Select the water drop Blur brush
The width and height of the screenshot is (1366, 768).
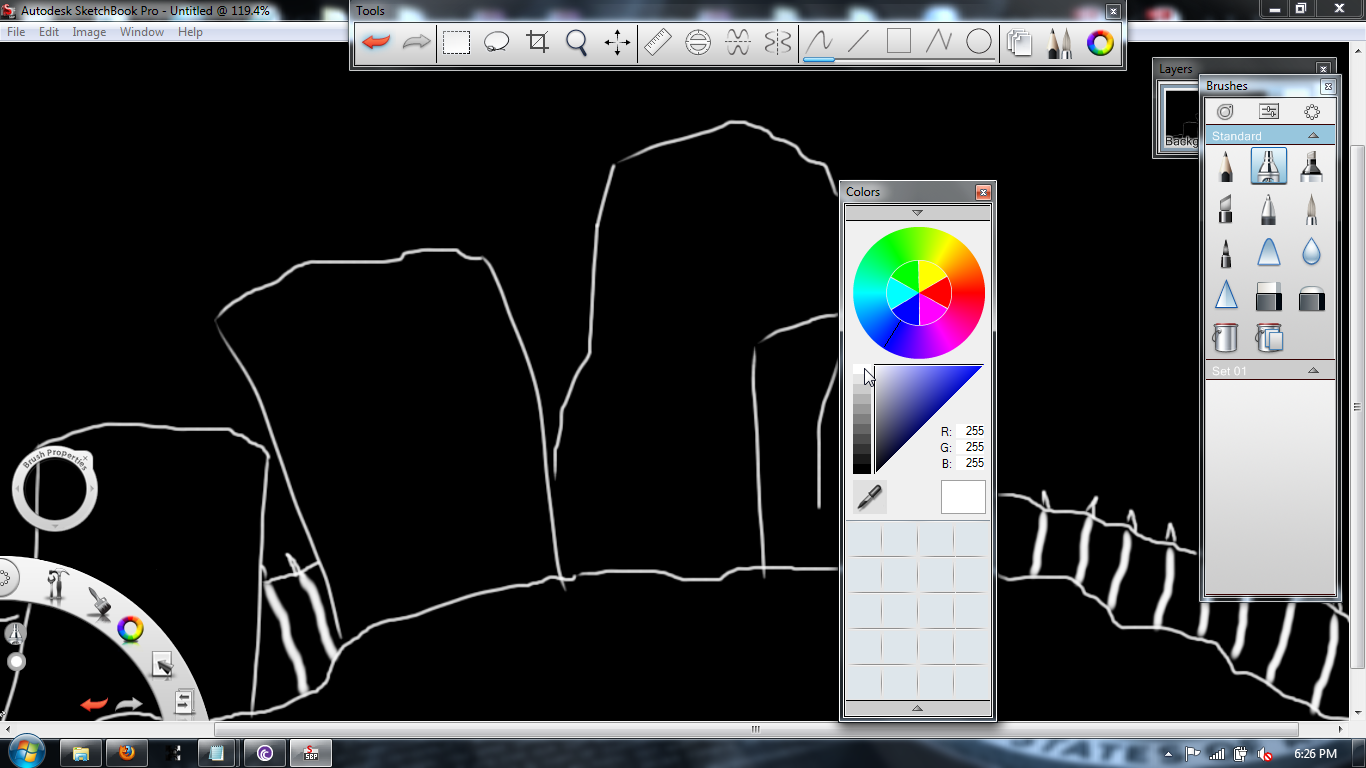(x=1312, y=252)
